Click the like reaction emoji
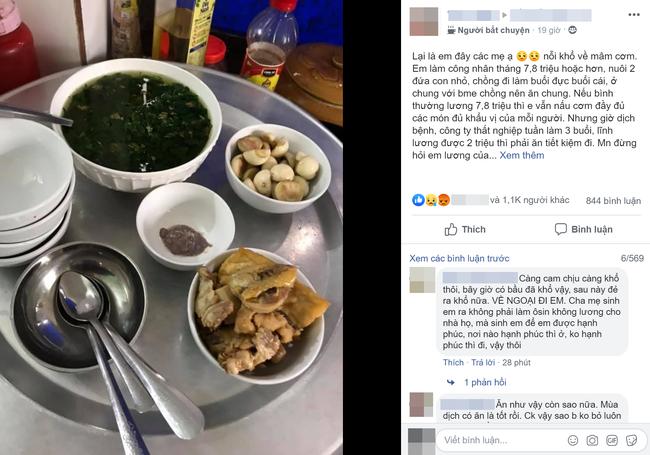 (x=418, y=200)
